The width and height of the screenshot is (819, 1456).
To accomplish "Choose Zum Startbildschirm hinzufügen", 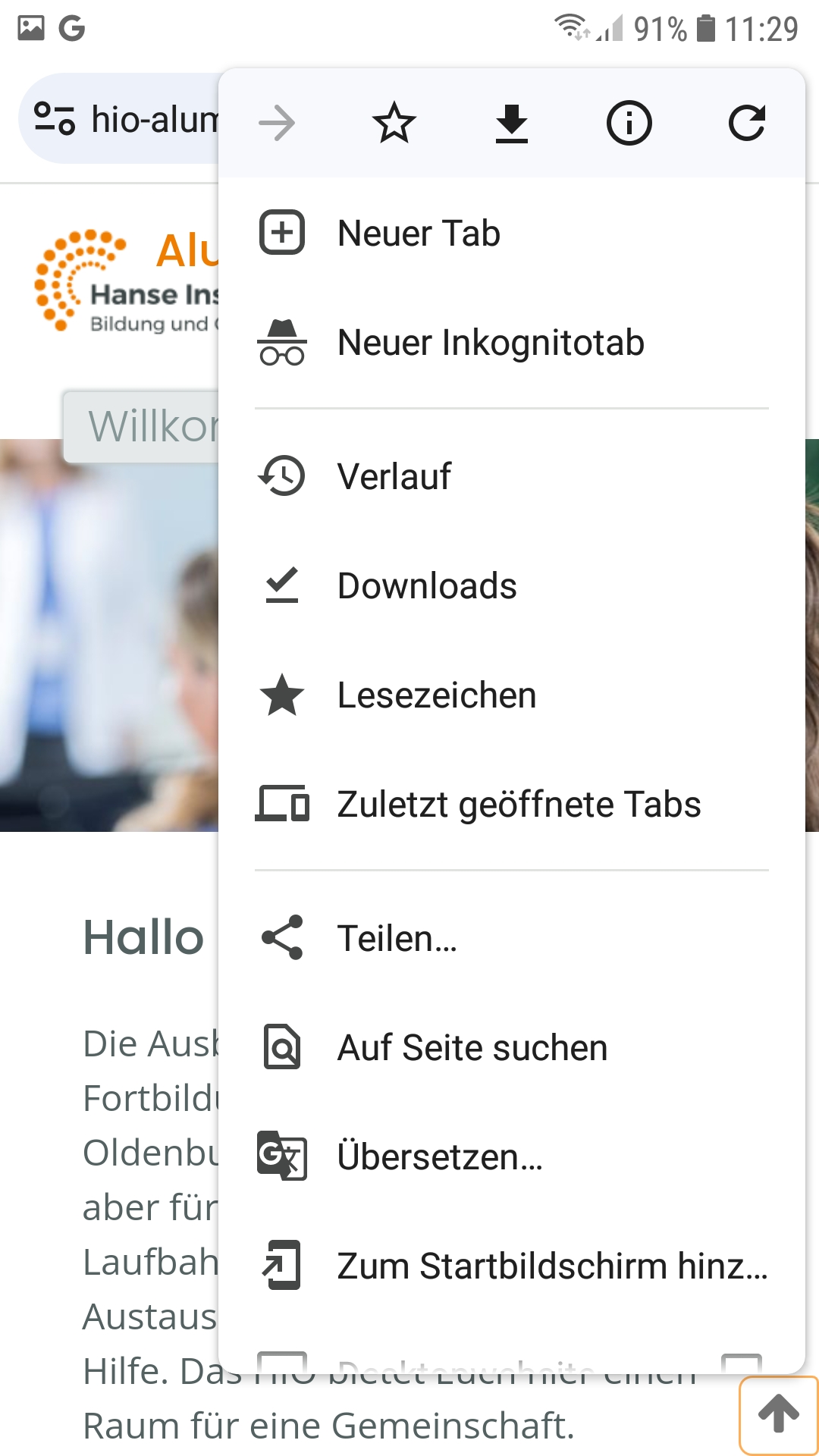I will tap(552, 1266).
